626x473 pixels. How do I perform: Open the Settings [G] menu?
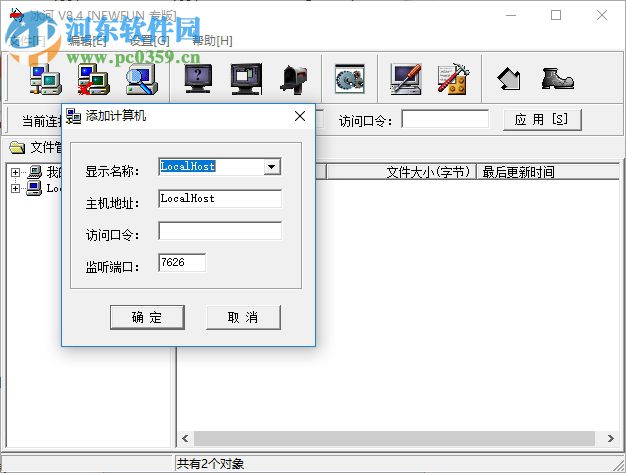tap(150, 40)
